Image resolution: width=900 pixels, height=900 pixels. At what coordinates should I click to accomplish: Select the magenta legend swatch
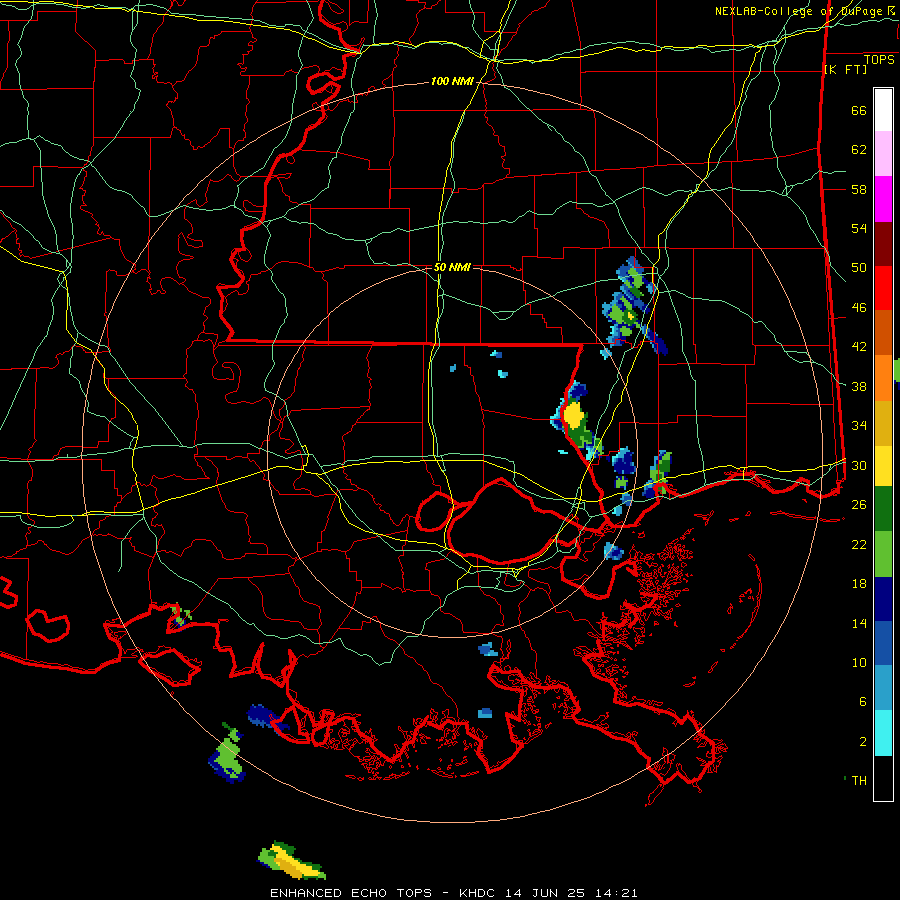coord(883,199)
